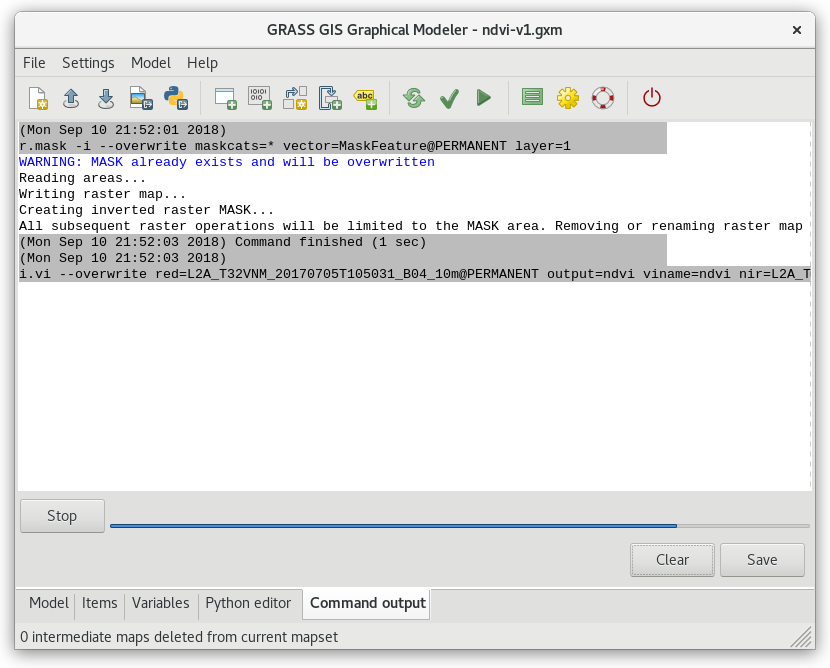
Task: Manage model variables green list icon
Action: [x=533, y=97]
